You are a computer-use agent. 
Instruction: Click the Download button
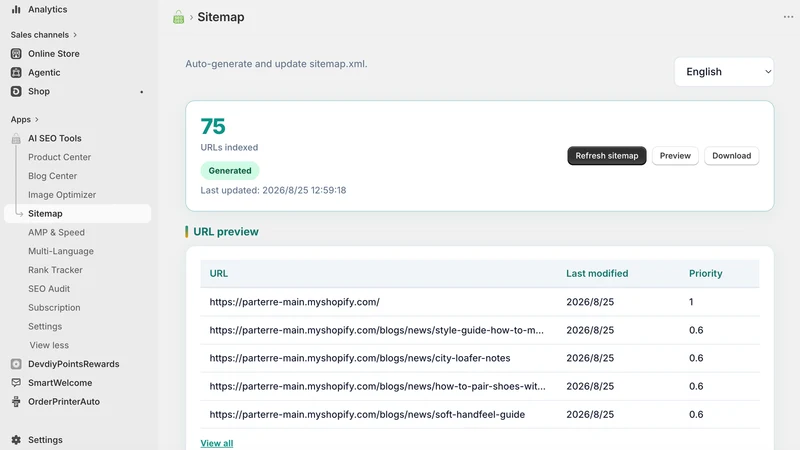click(x=732, y=156)
